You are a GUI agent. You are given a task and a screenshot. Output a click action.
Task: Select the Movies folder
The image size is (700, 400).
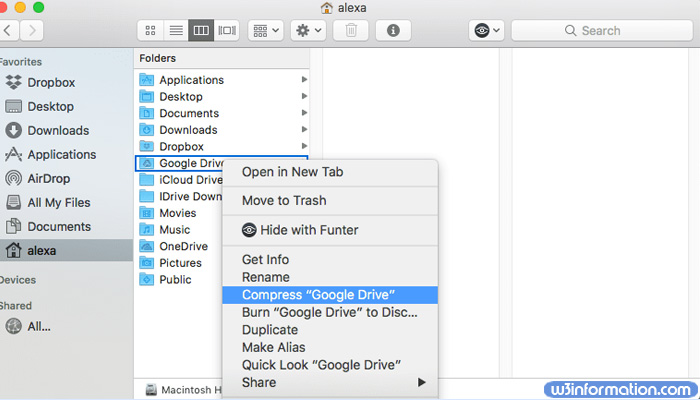point(179,213)
